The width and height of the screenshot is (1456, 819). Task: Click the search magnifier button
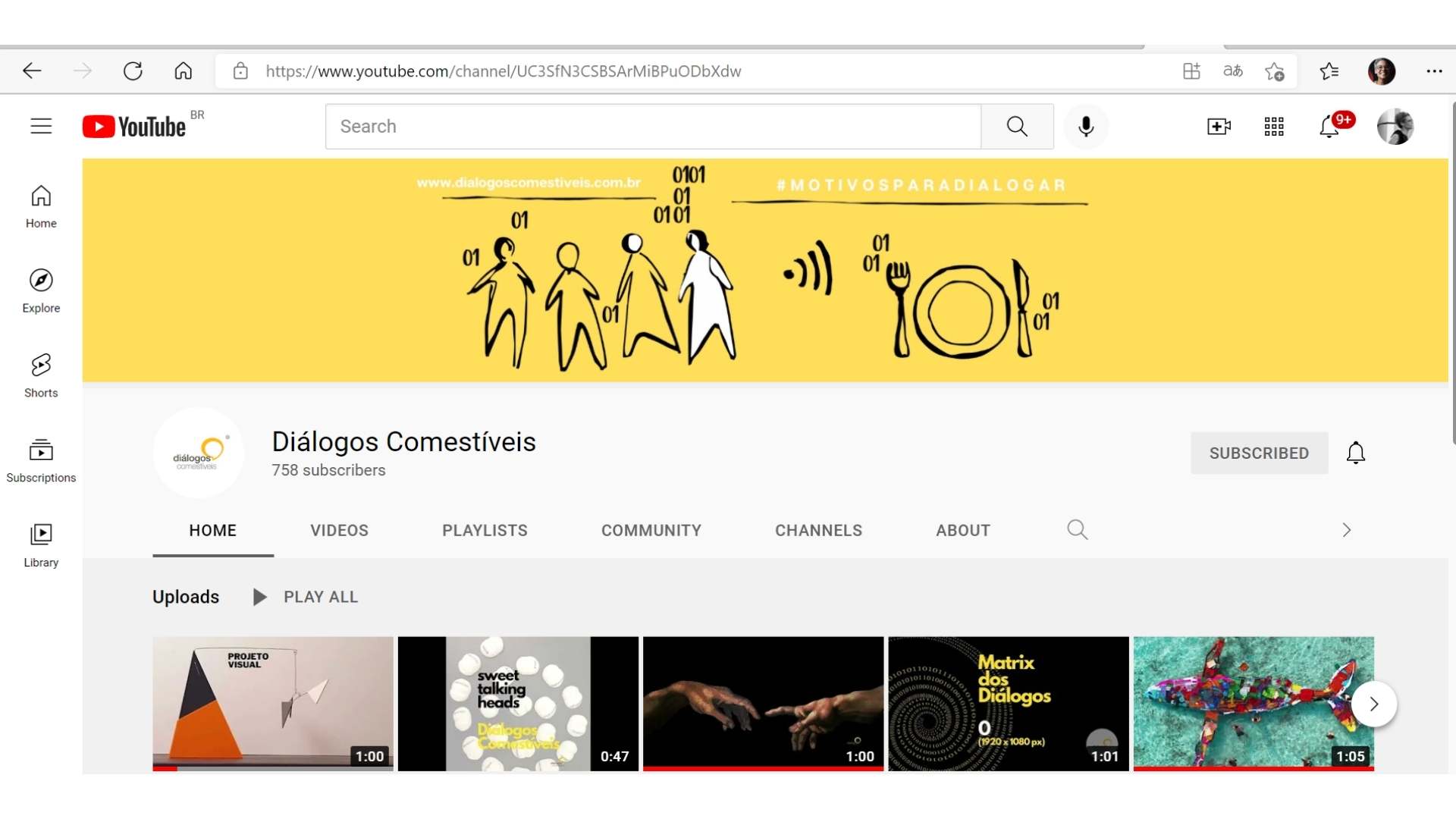(1017, 127)
